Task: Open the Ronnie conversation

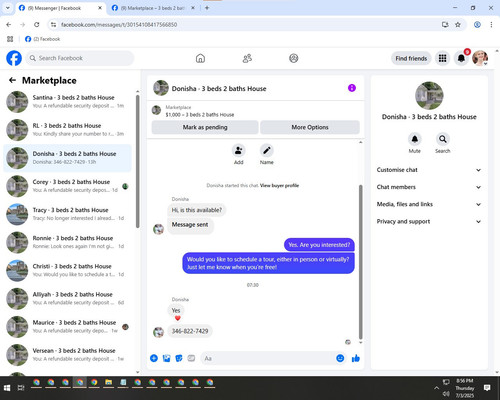Action: tap(67, 242)
